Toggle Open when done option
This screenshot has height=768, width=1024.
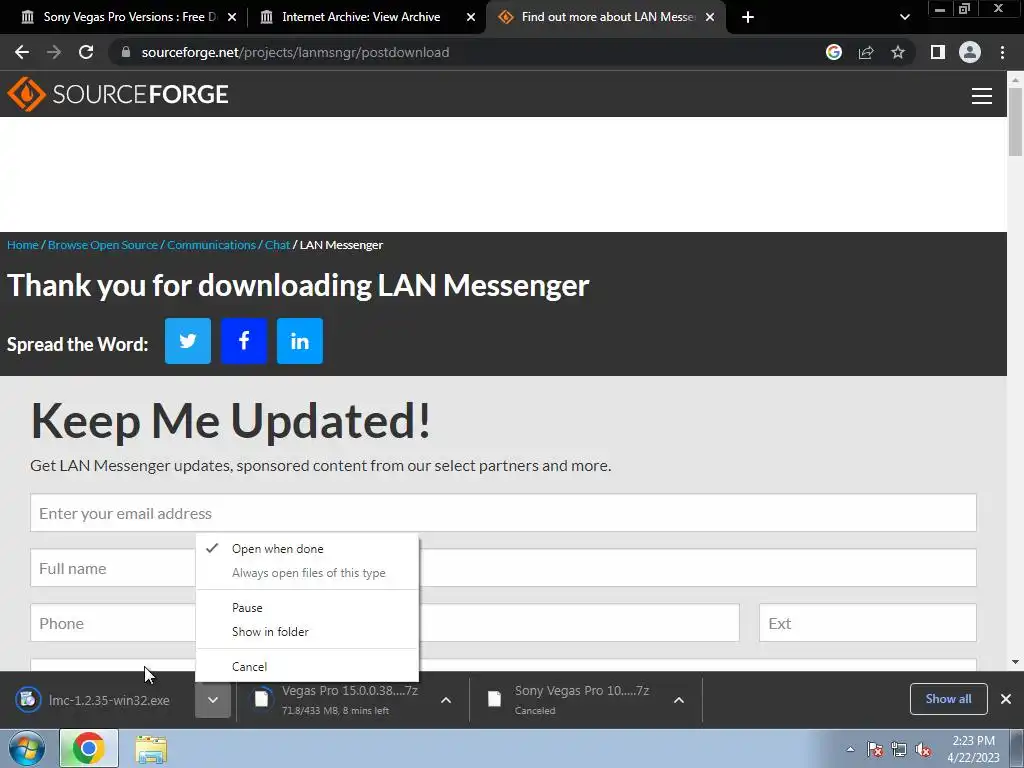pyautogui.click(x=307, y=549)
